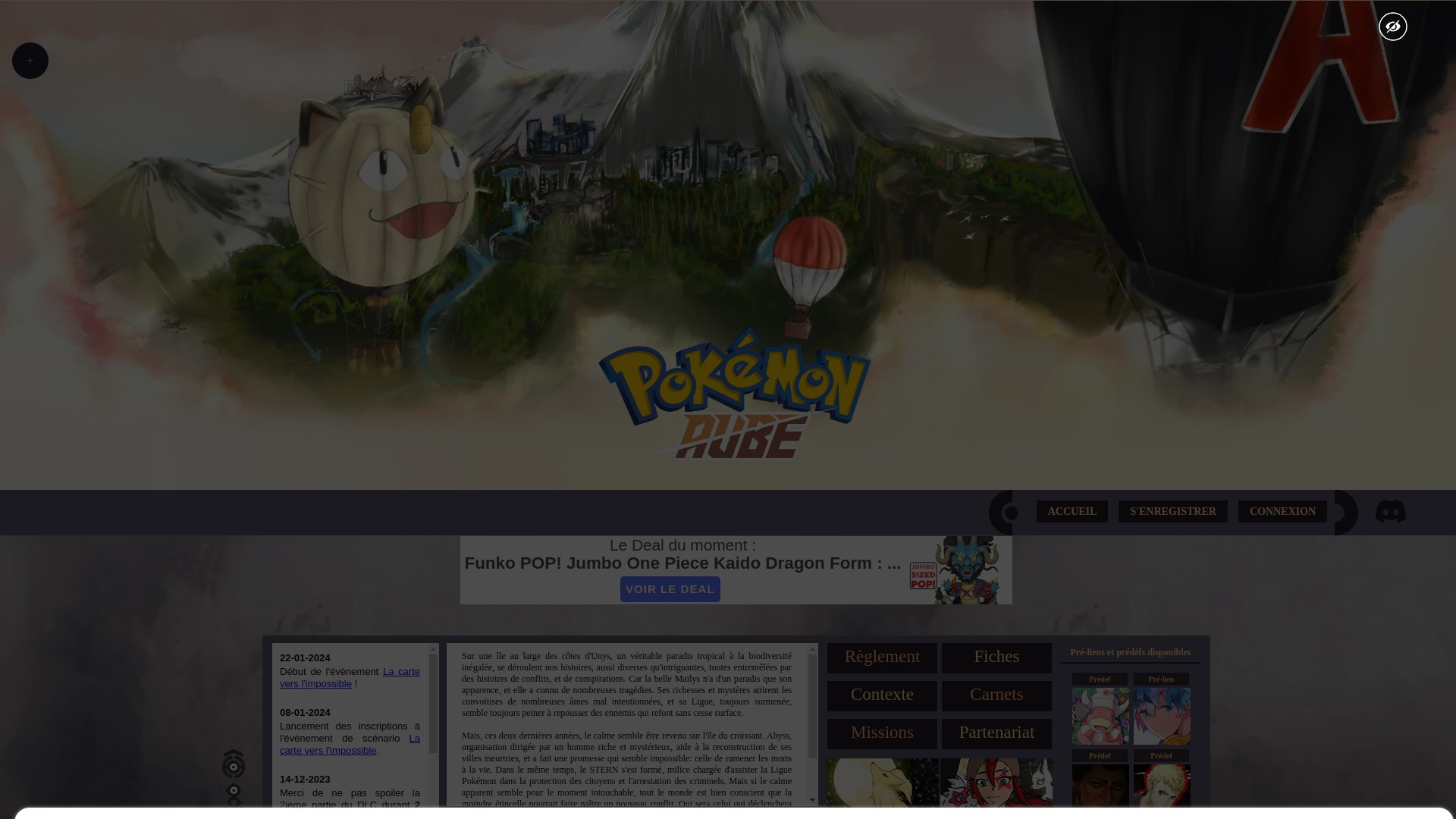
Task: Click the 'Pré-lien' label above blue-haired avatar
Action: pos(1161,679)
